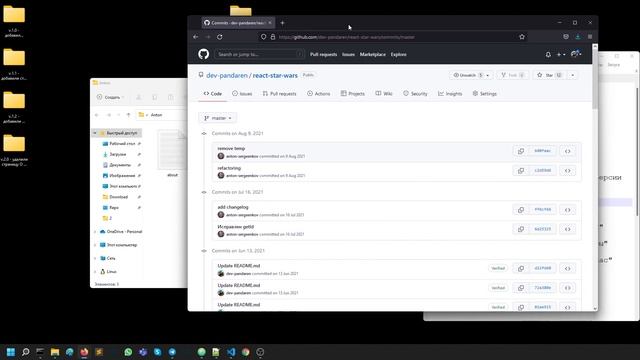Open the react-star-wars repository link
Viewport: 640px width, 360px height.
tap(275, 76)
